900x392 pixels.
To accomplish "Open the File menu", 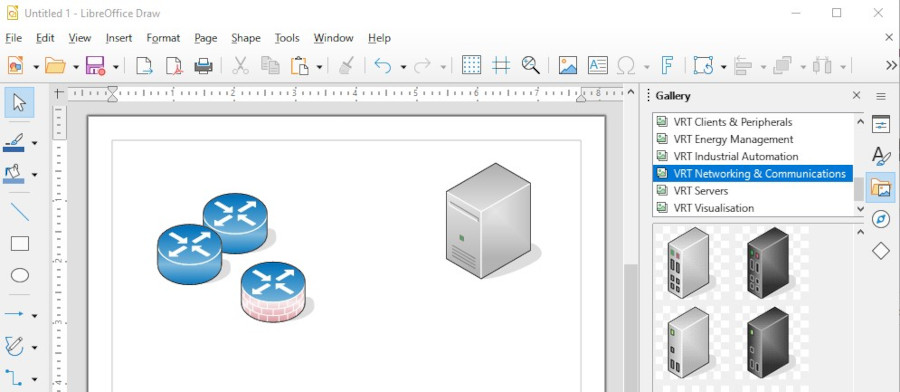I will point(13,38).
